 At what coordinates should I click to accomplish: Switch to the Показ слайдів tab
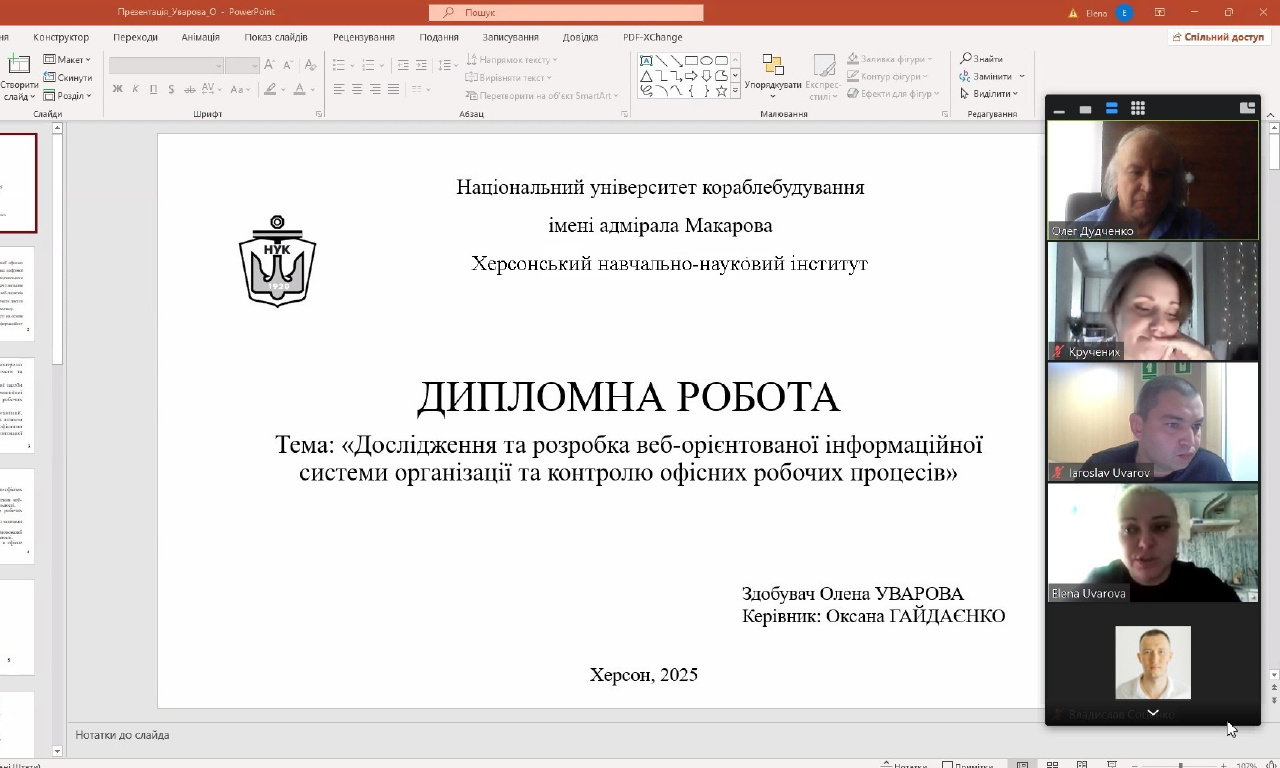275,37
